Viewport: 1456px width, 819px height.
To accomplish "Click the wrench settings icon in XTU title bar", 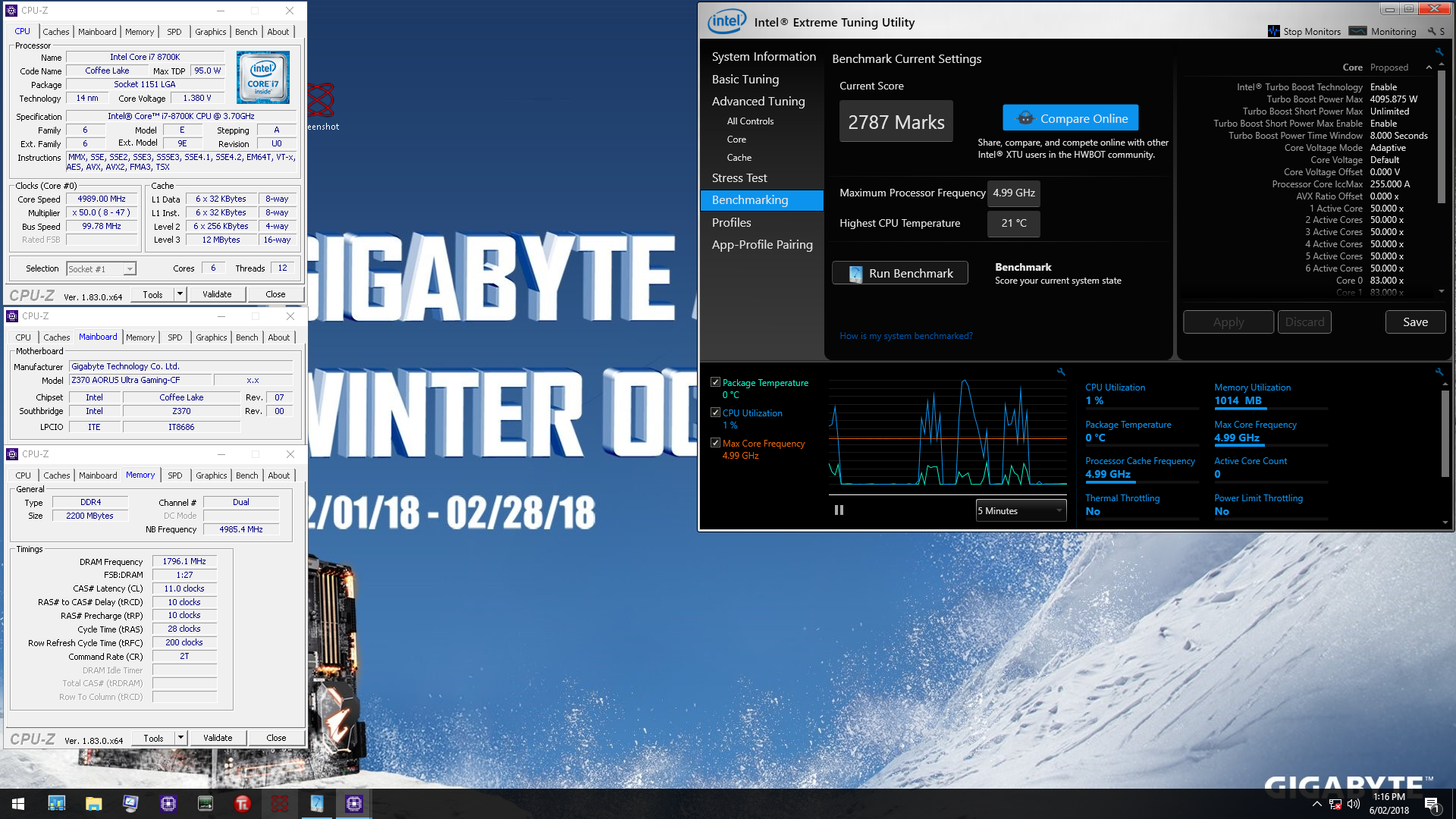I will pos(1431,31).
